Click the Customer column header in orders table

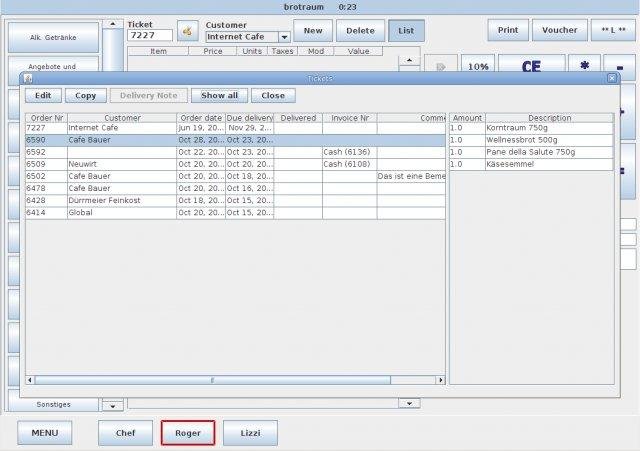[122, 118]
